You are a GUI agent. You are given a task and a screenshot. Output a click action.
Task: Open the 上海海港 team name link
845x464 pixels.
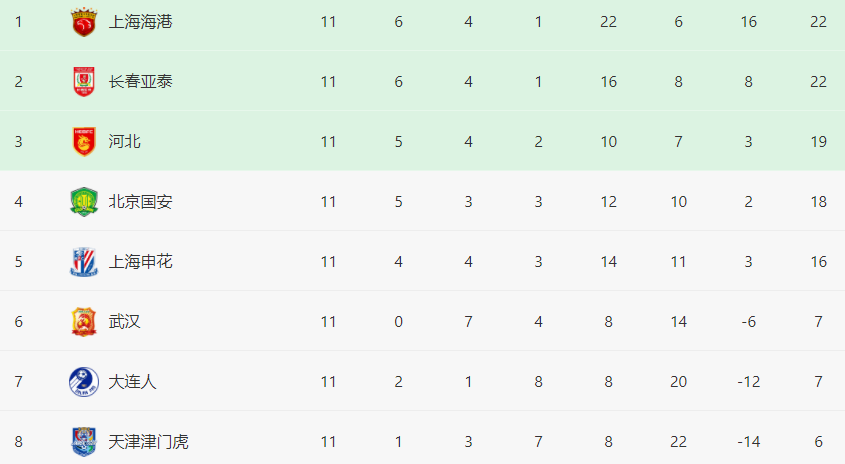(140, 22)
